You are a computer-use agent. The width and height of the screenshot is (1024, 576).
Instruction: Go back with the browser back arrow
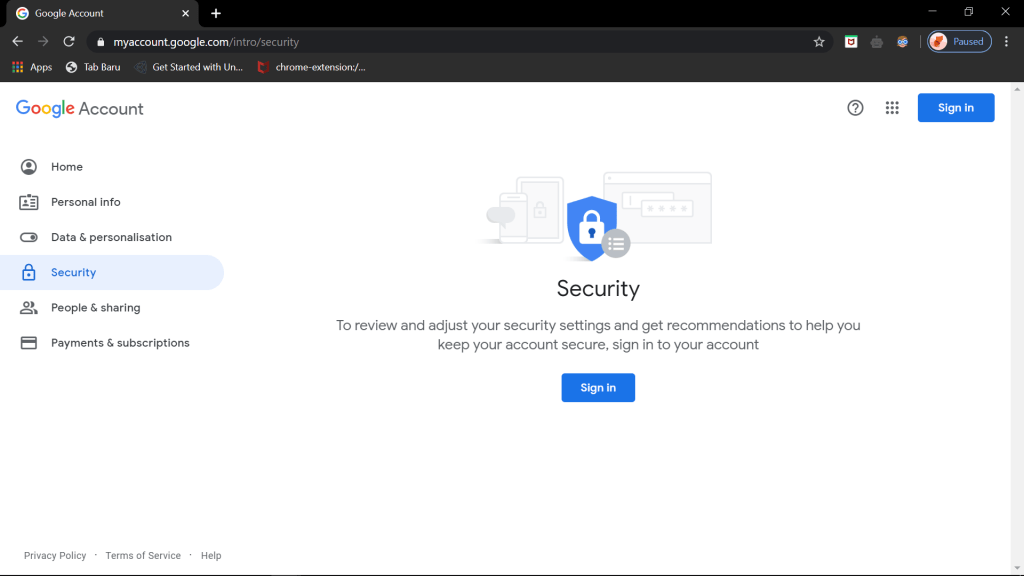tap(17, 42)
